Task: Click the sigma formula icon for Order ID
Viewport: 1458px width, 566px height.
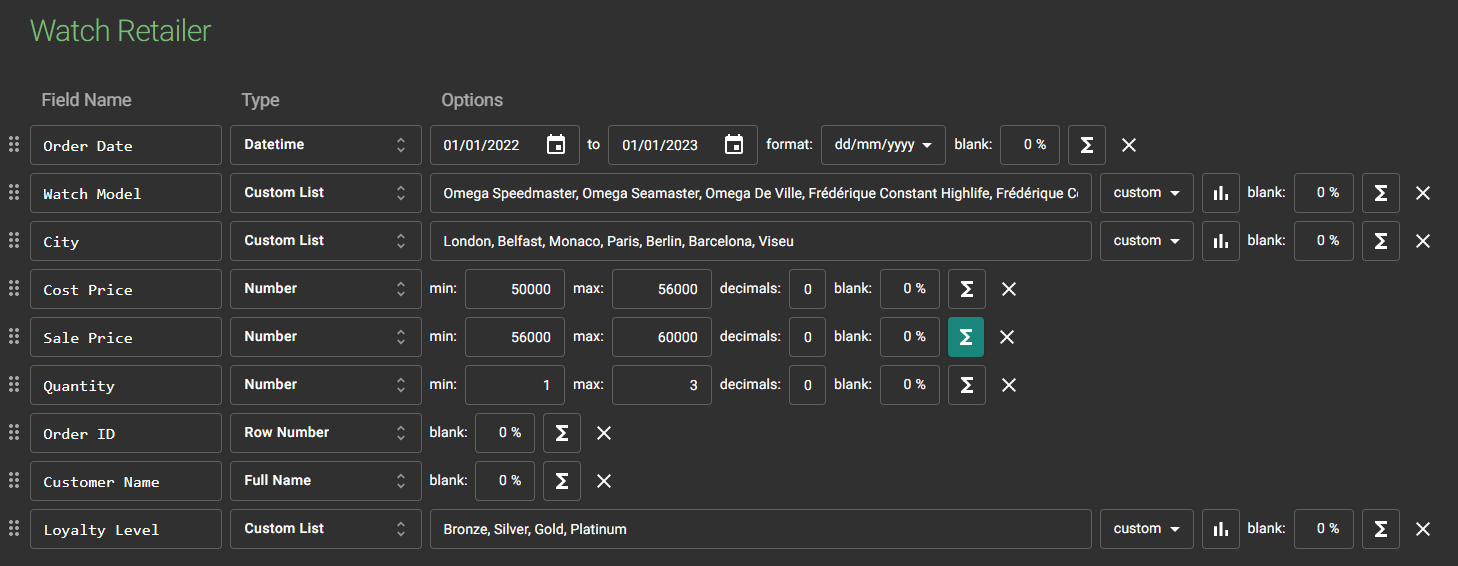Action: click(562, 433)
